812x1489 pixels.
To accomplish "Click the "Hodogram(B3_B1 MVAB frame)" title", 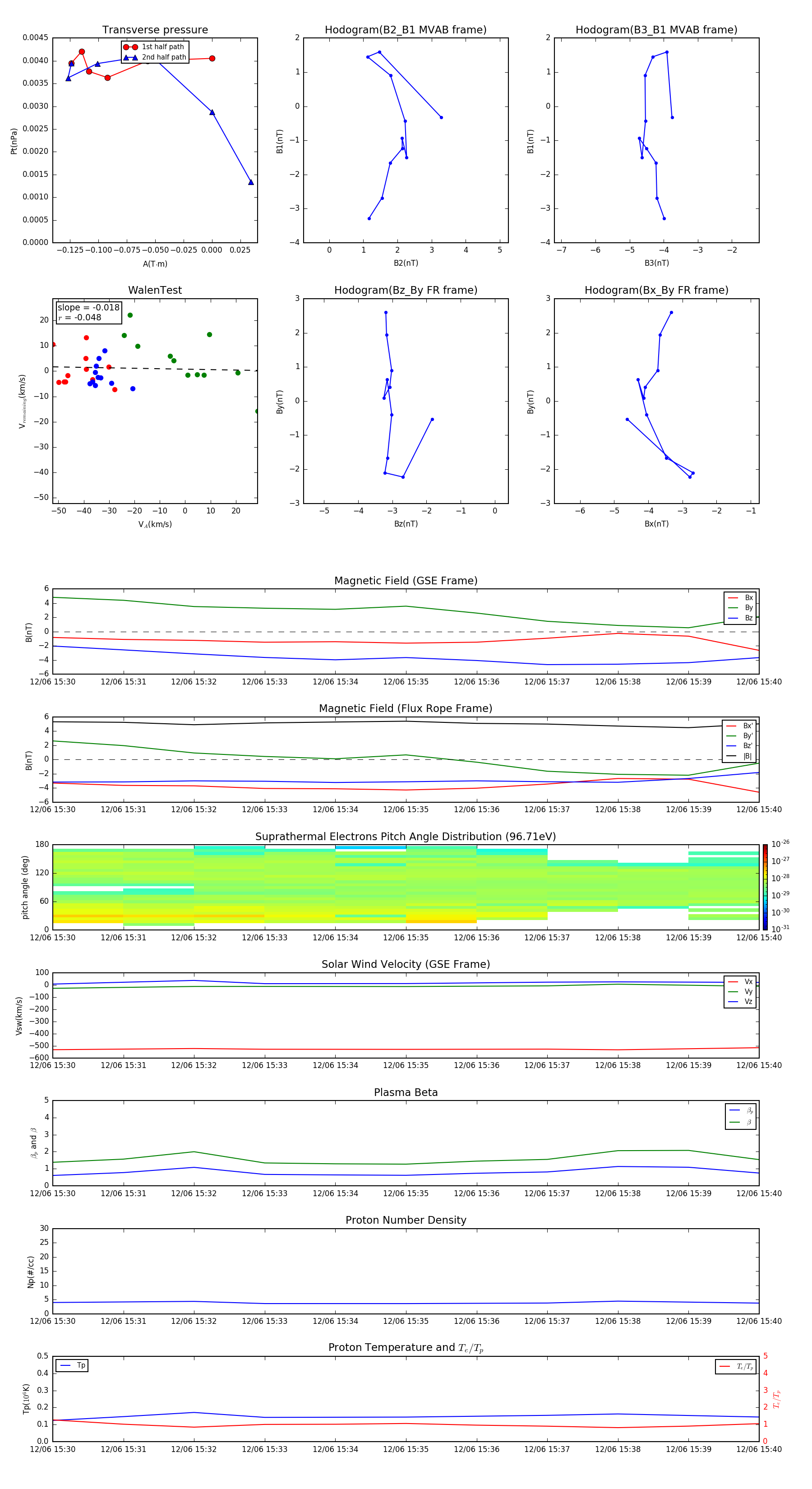I will pos(656,29).
